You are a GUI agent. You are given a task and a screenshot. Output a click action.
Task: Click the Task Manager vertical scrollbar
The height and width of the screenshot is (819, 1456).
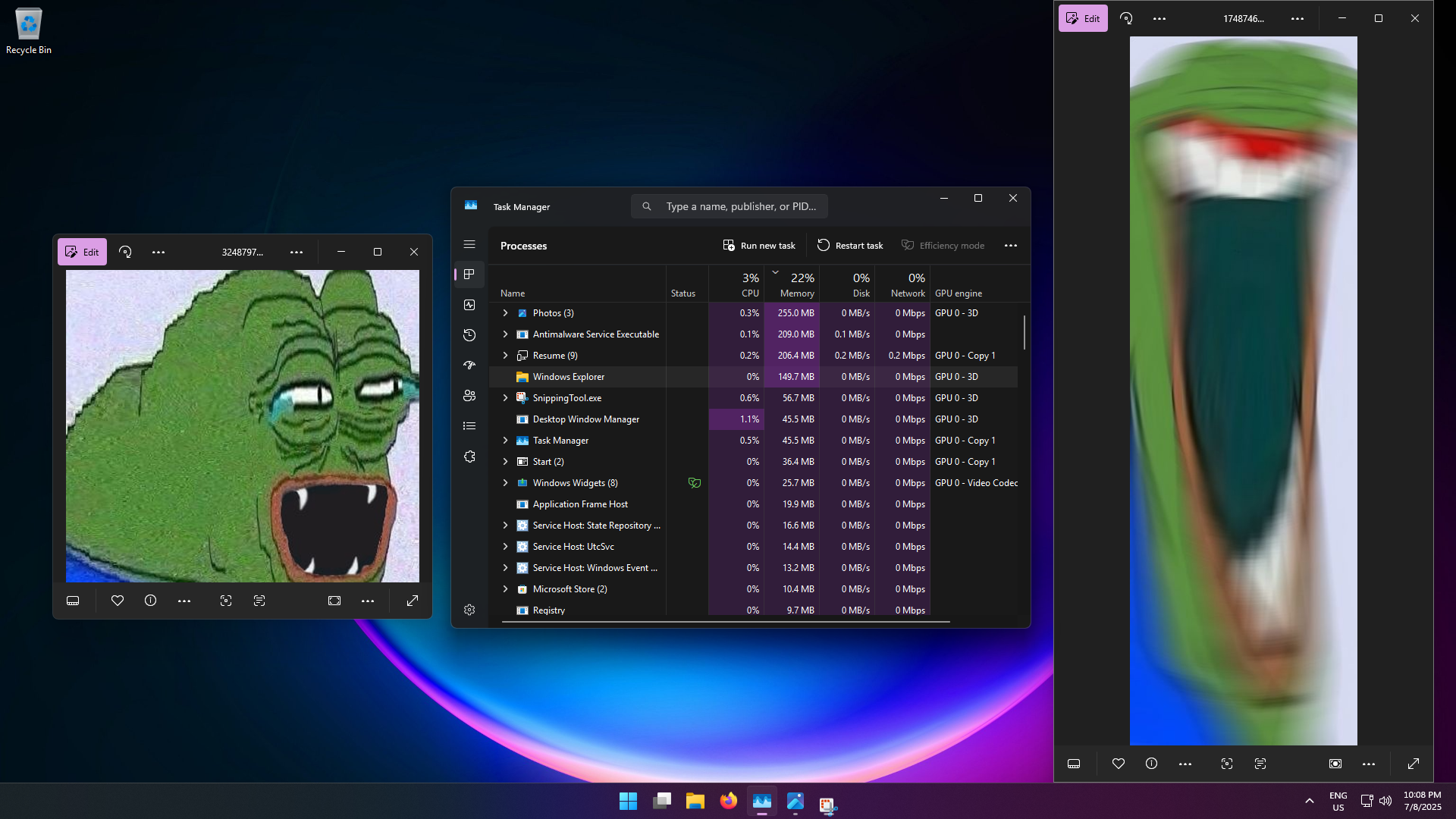pos(1024,332)
